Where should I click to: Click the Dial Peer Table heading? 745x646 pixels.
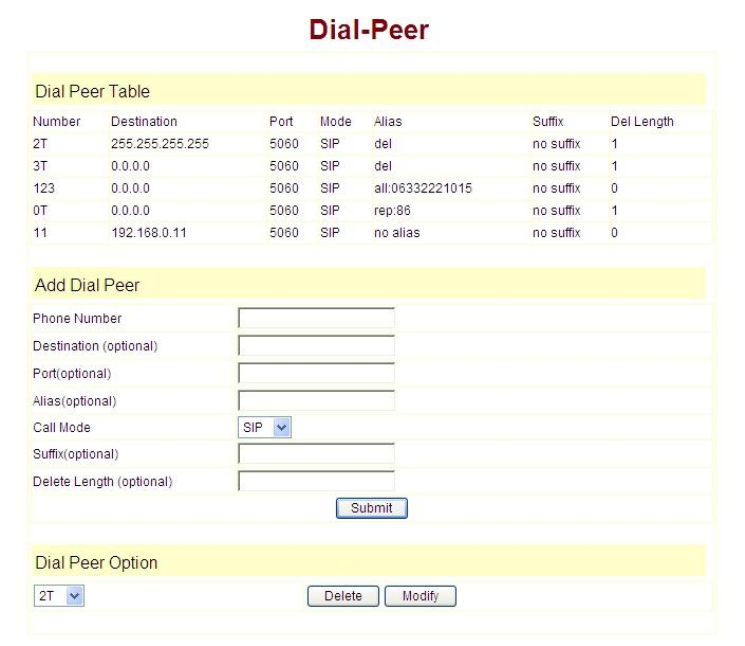tap(93, 91)
